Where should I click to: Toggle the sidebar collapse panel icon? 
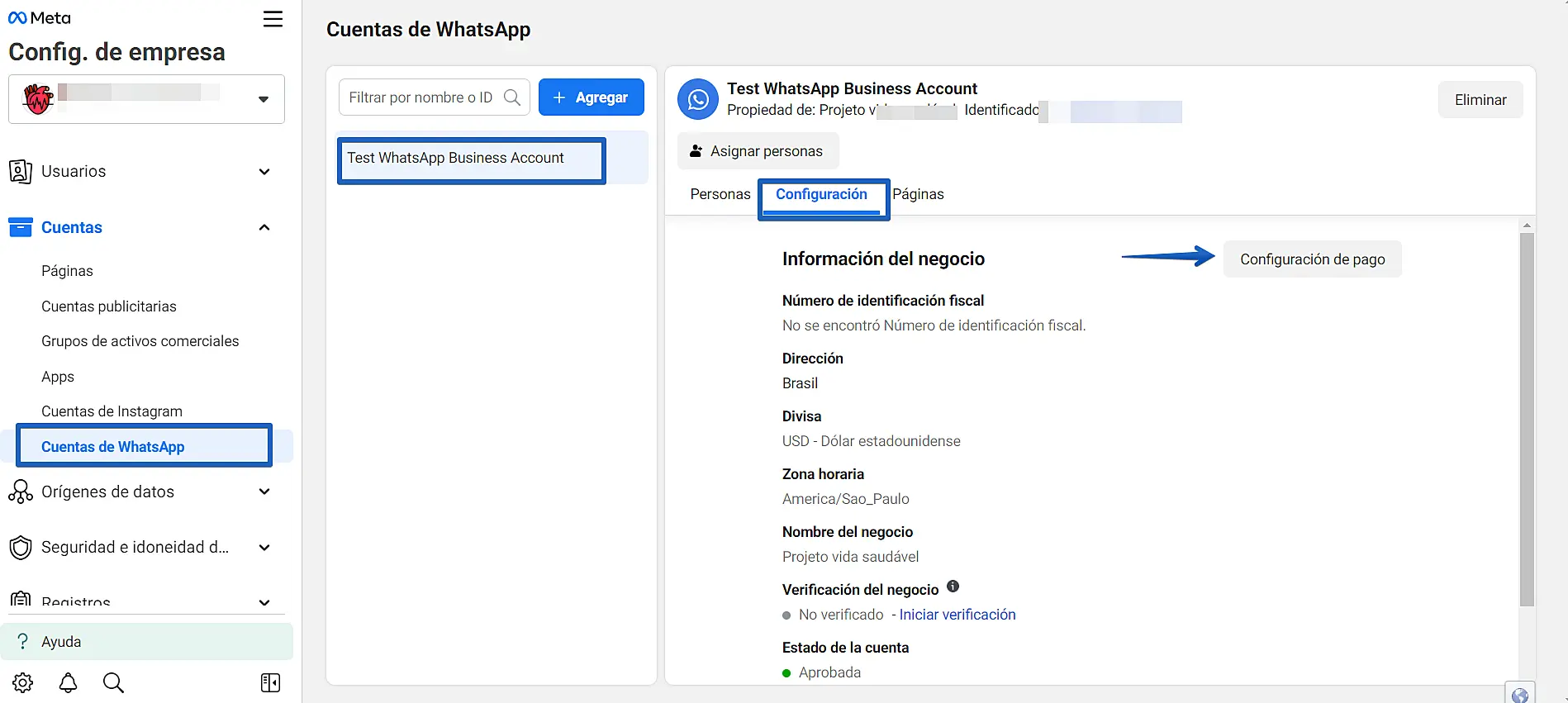(x=270, y=682)
